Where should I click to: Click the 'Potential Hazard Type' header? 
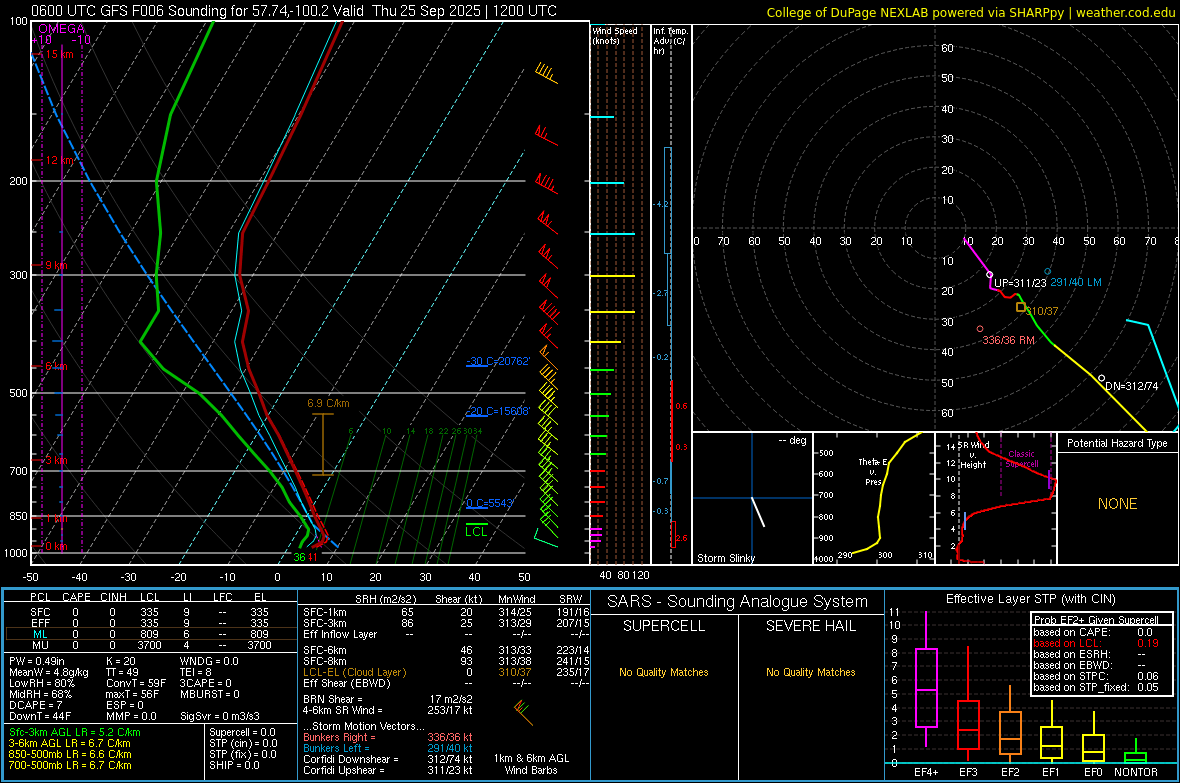click(1117, 443)
